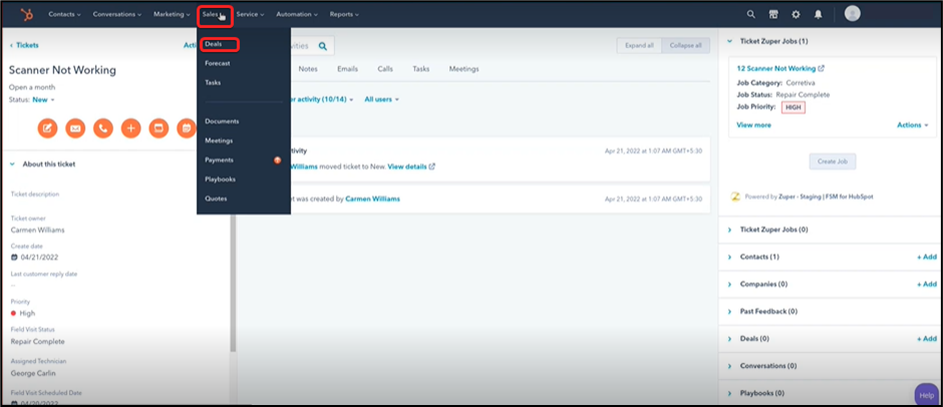Click the orange email envelope icon
943x407 pixels.
click(x=75, y=128)
